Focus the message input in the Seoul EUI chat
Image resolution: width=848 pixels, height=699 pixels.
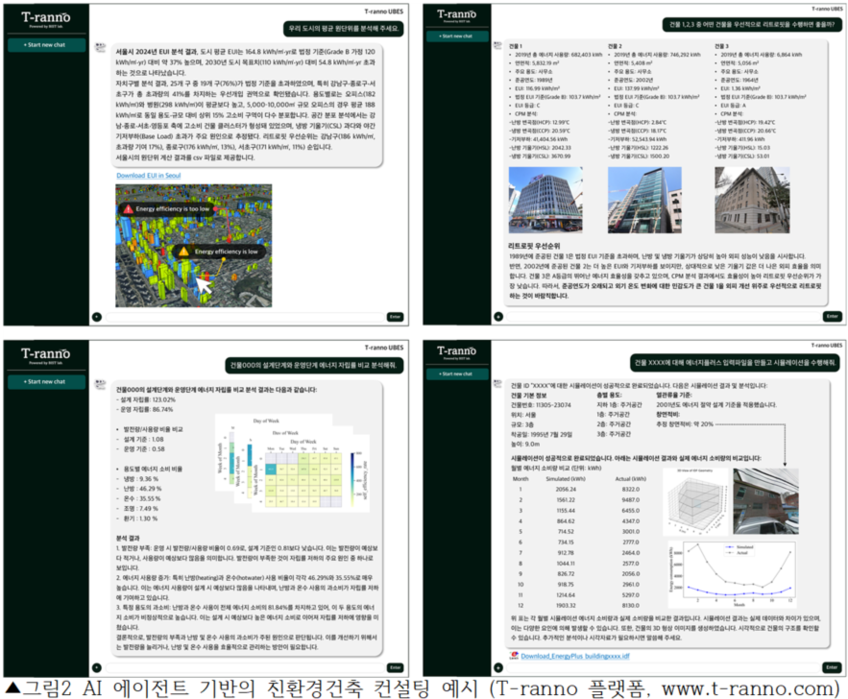[x=244, y=317]
